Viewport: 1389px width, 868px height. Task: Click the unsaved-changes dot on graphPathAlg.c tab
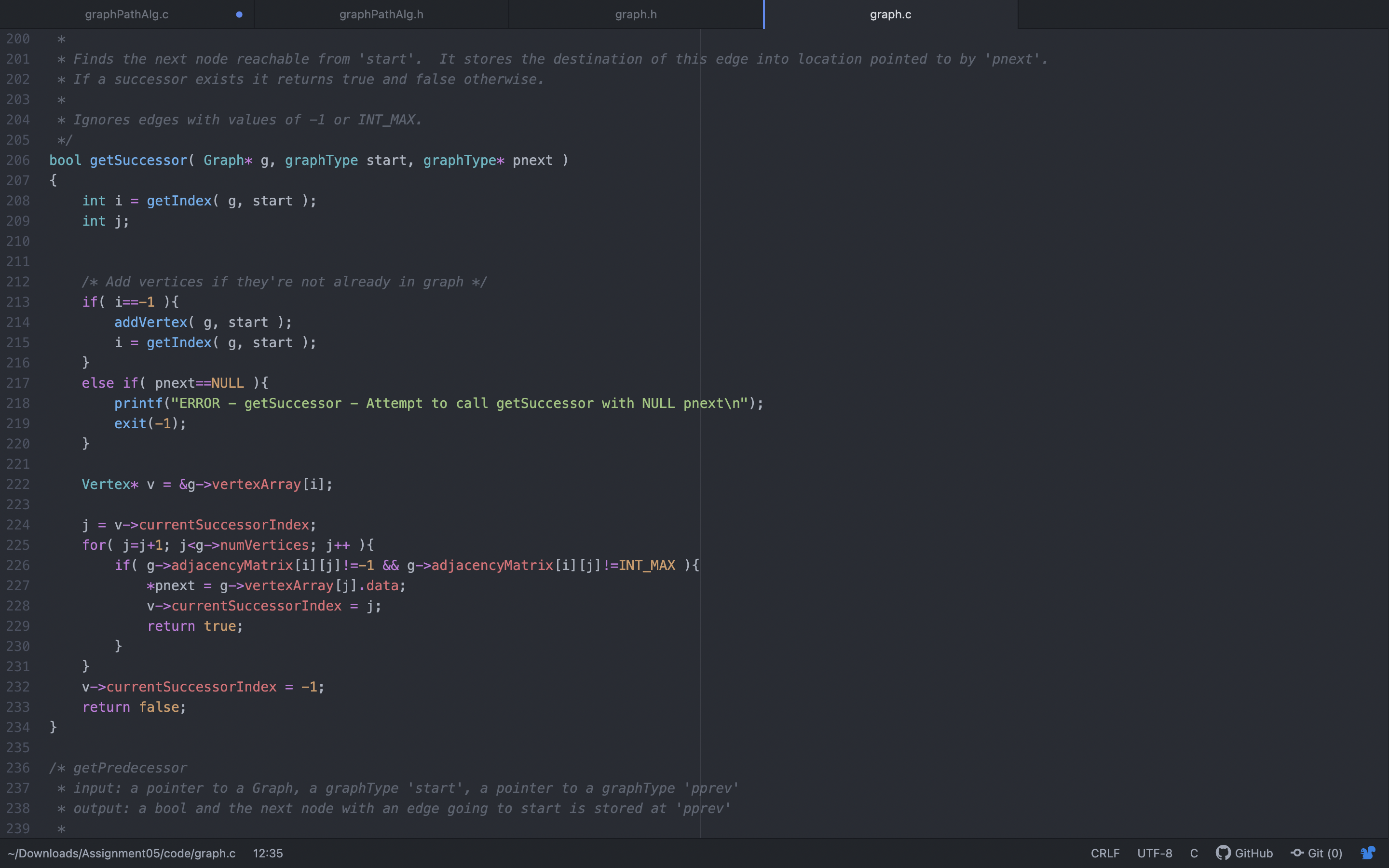(x=239, y=14)
